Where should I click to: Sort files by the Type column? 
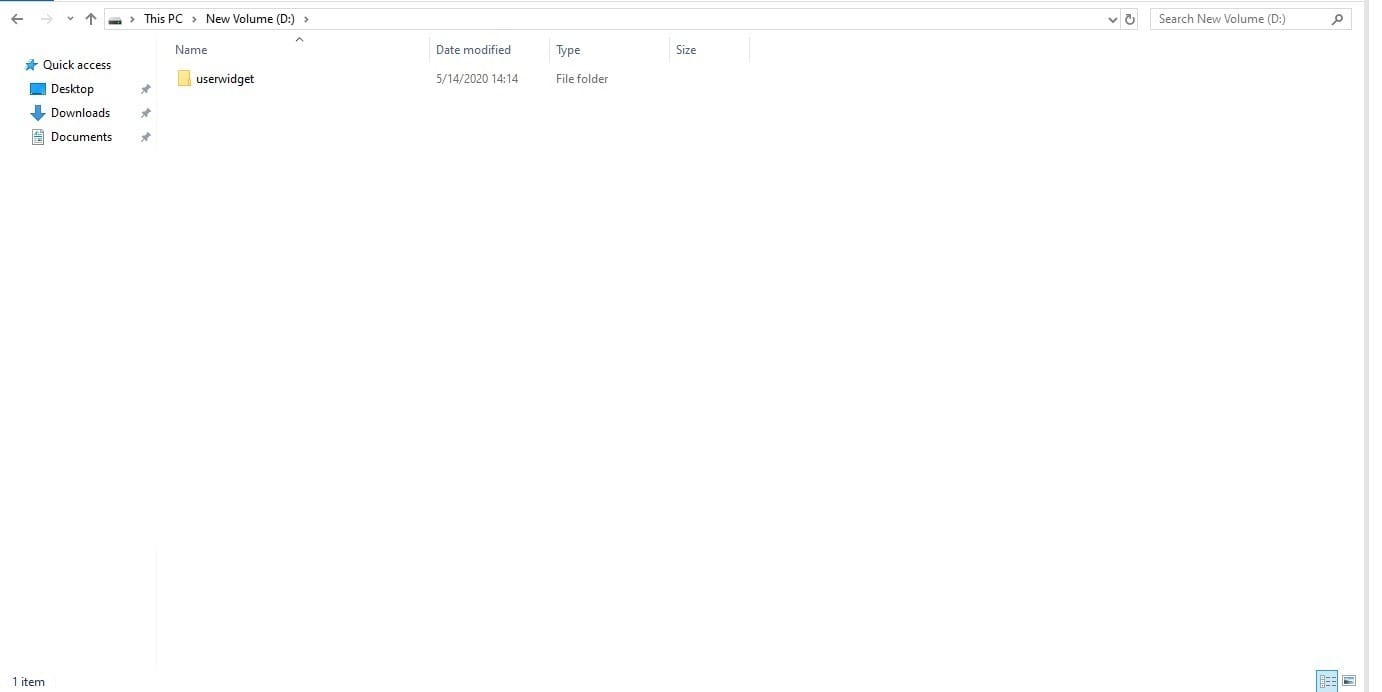click(568, 50)
